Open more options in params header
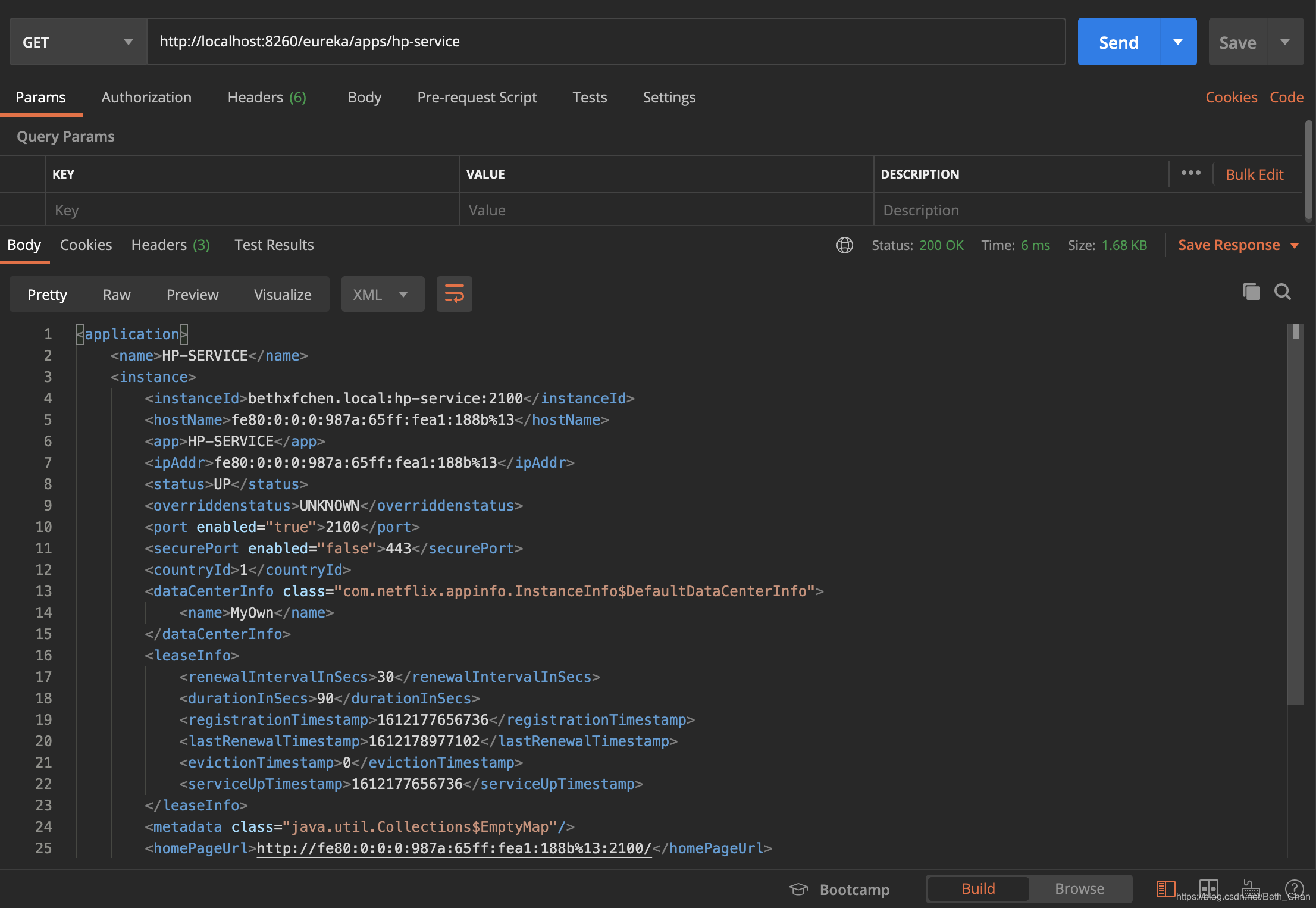Image resolution: width=1316 pixels, height=908 pixels. click(1190, 173)
